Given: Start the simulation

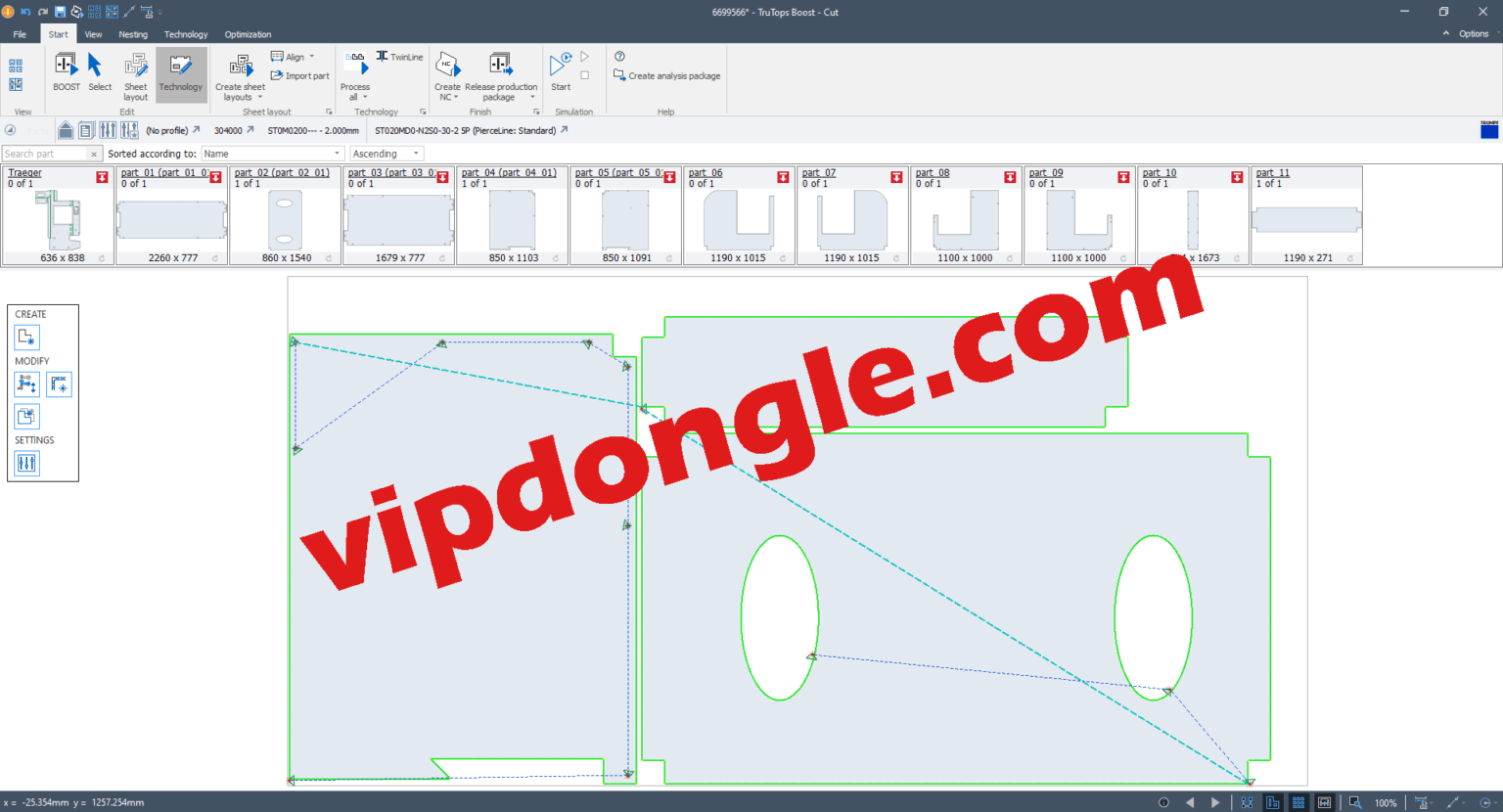Looking at the screenshot, I should (560, 73).
